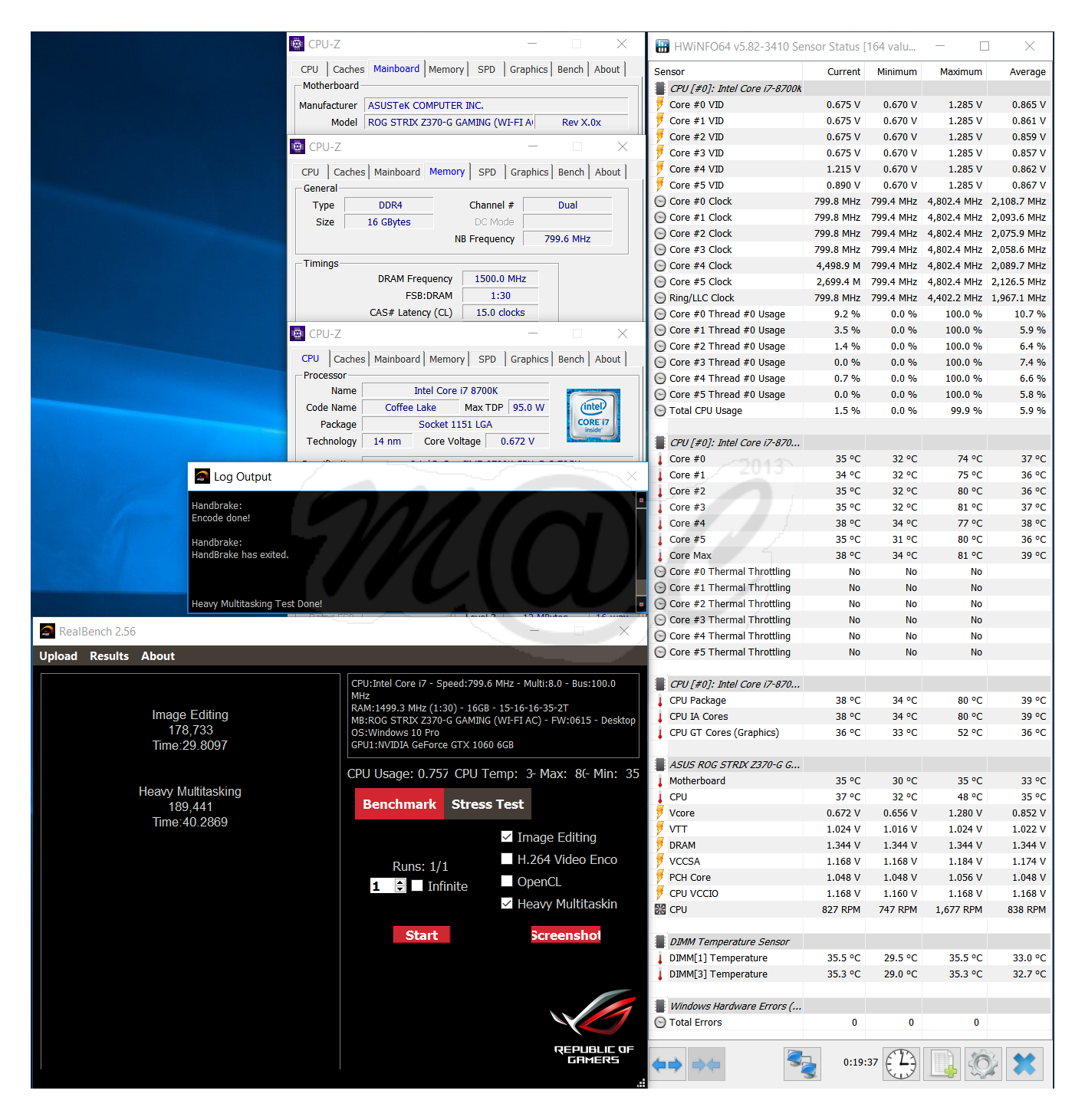Switch to Caches tab in top CPU-Z window
This screenshot has width=1085, height=1120.
[x=348, y=69]
